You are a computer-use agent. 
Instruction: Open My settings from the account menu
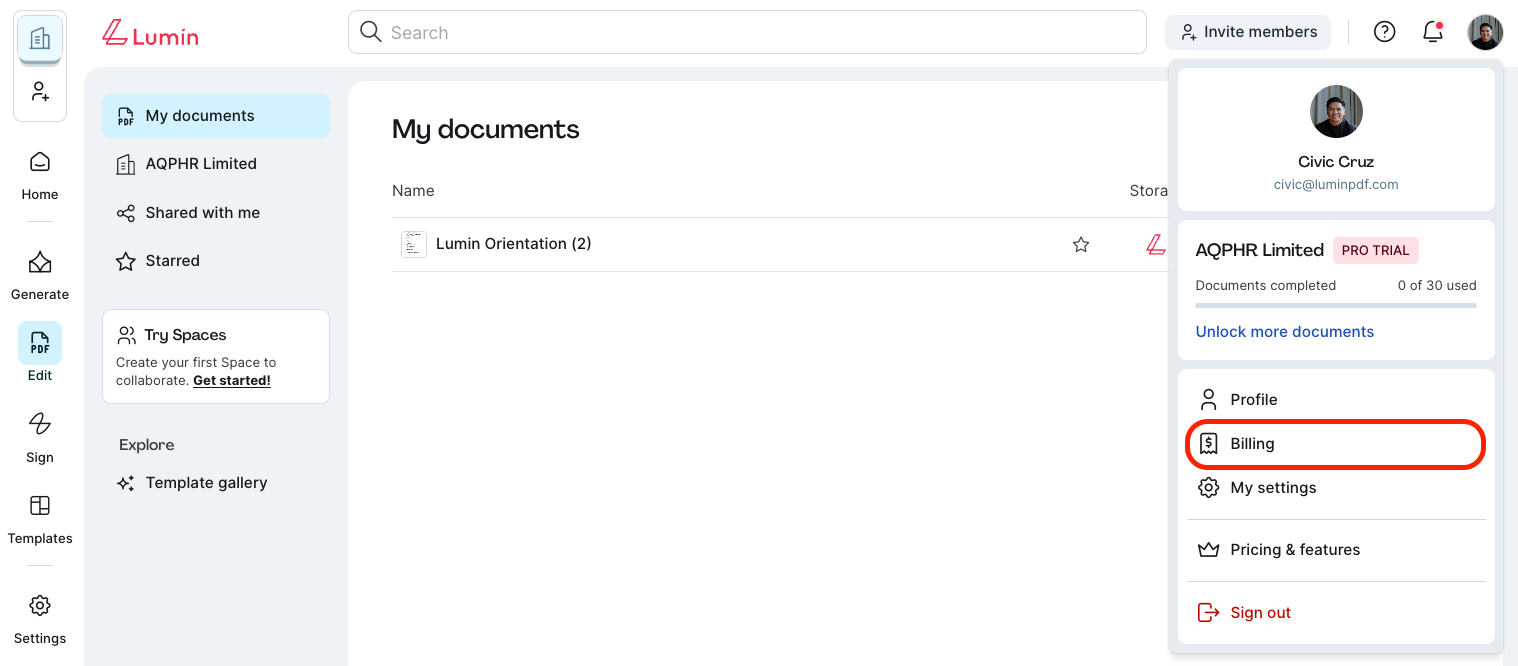click(1336, 488)
